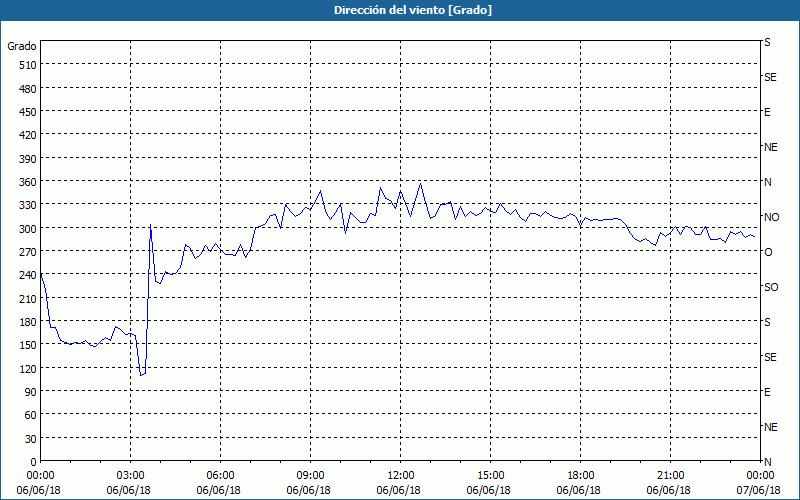Viewport: 800px width, 500px height.
Task: Click the 270 y-axis tick label
Action: [28, 252]
